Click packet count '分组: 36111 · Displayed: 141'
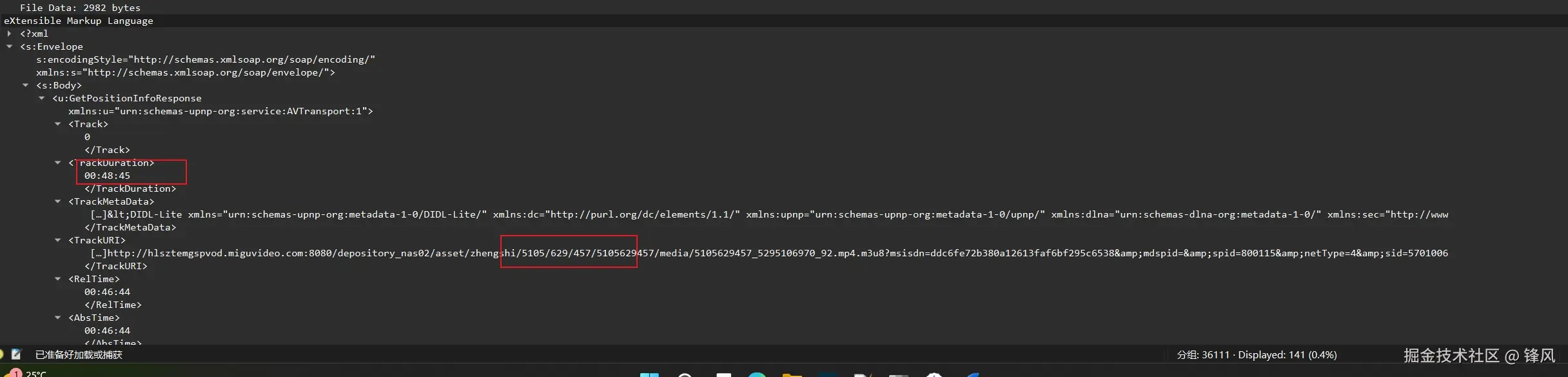Image resolution: width=1568 pixels, height=377 pixels. click(x=1257, y=354)
